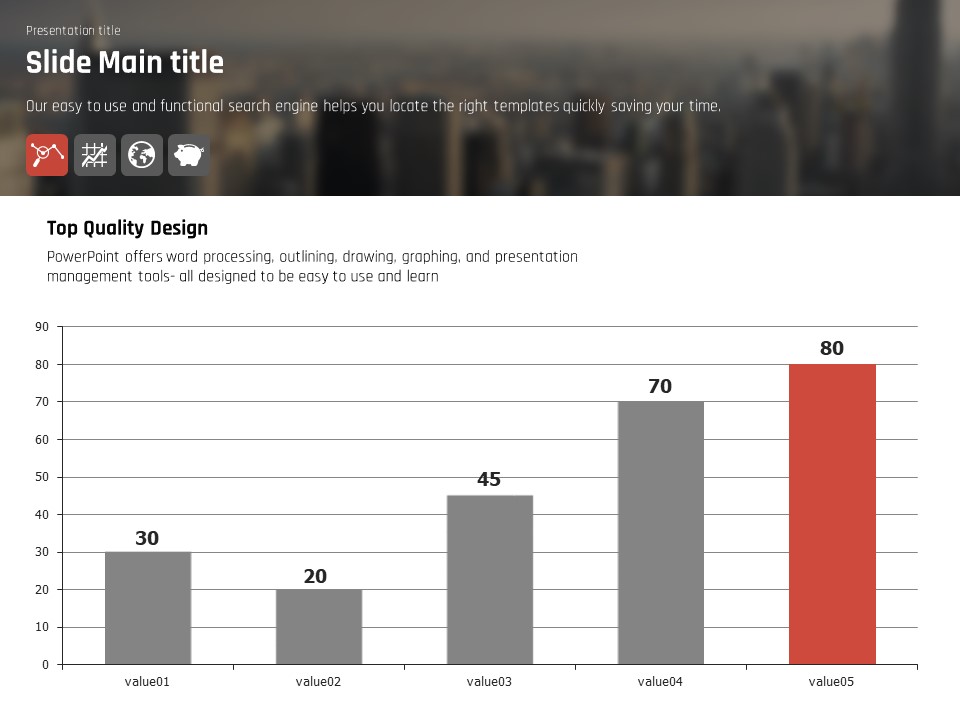The width and height of the screenshot is (960, 720).
Task: Click the search engine subtitle text
Action: click(373, 106)
